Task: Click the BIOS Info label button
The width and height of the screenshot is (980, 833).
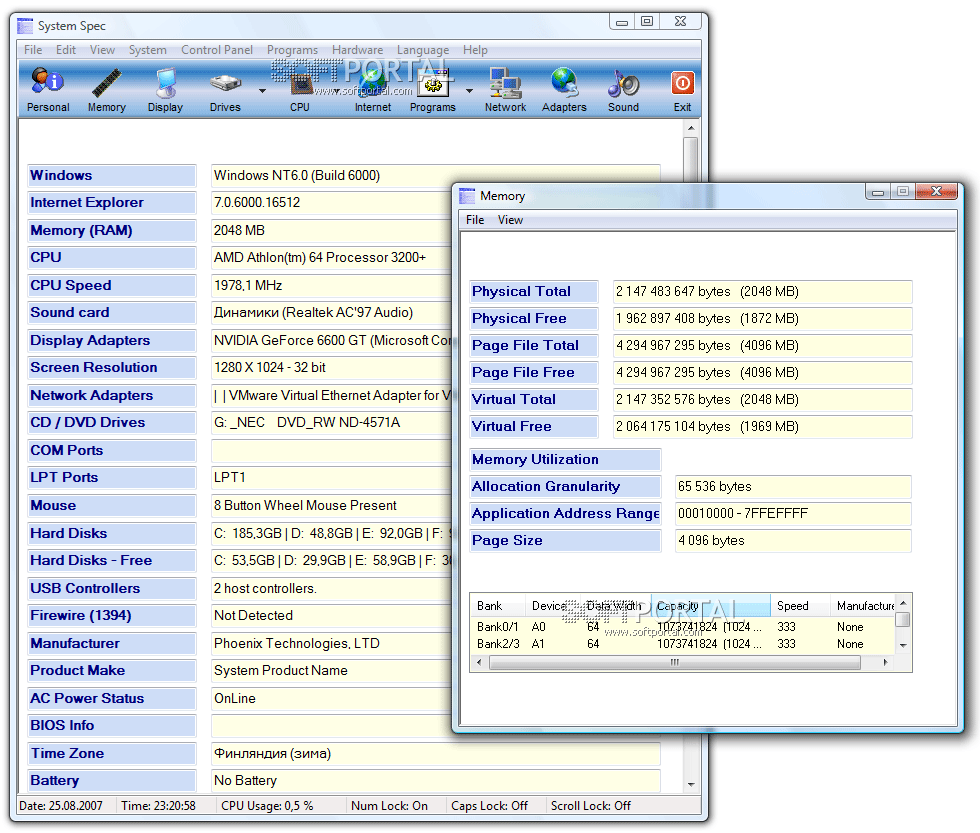Action: coord(112,726)
